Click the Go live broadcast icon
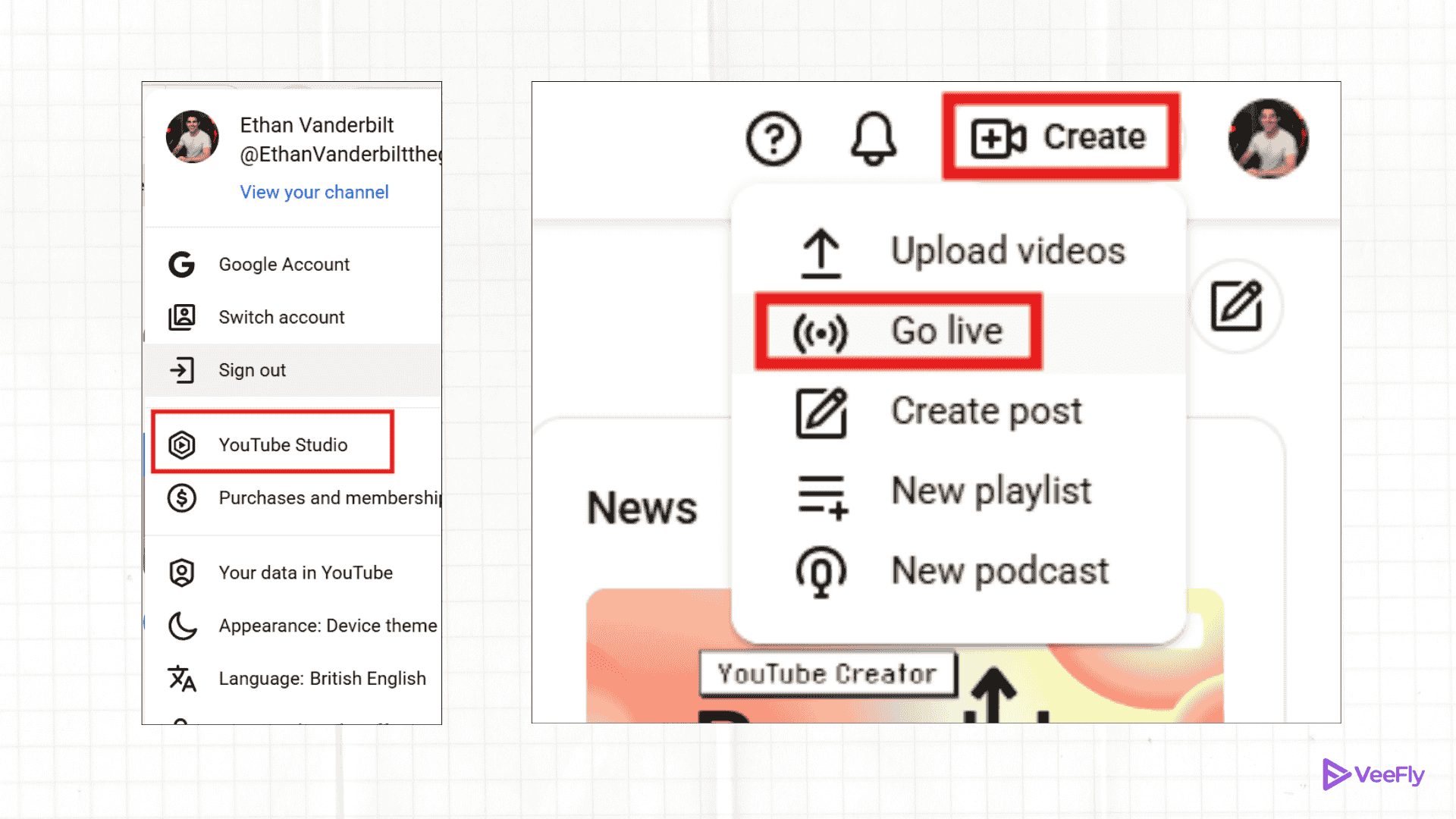Viewport: 1456px width, 819px height. 821,331
